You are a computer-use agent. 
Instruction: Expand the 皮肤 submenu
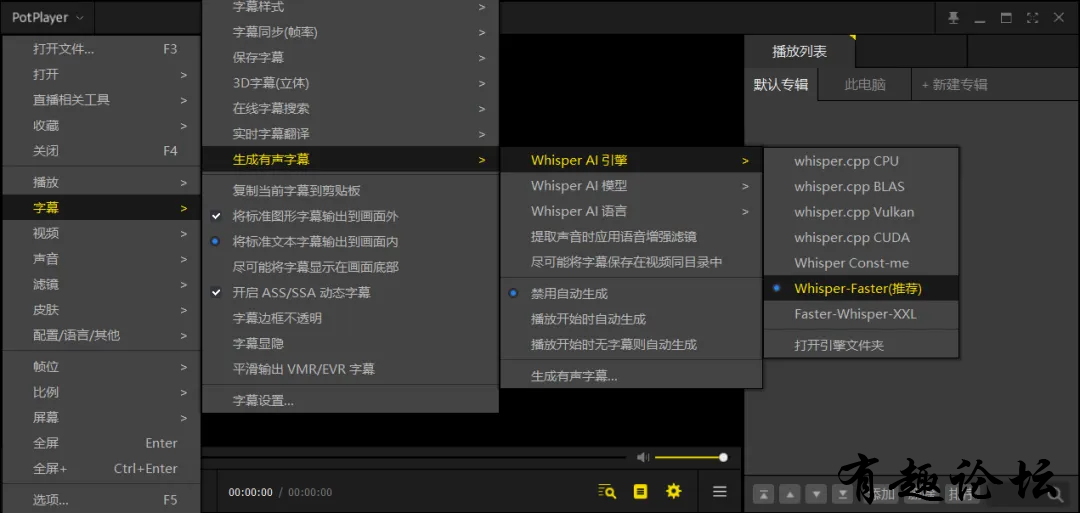(x=102, y=310)
